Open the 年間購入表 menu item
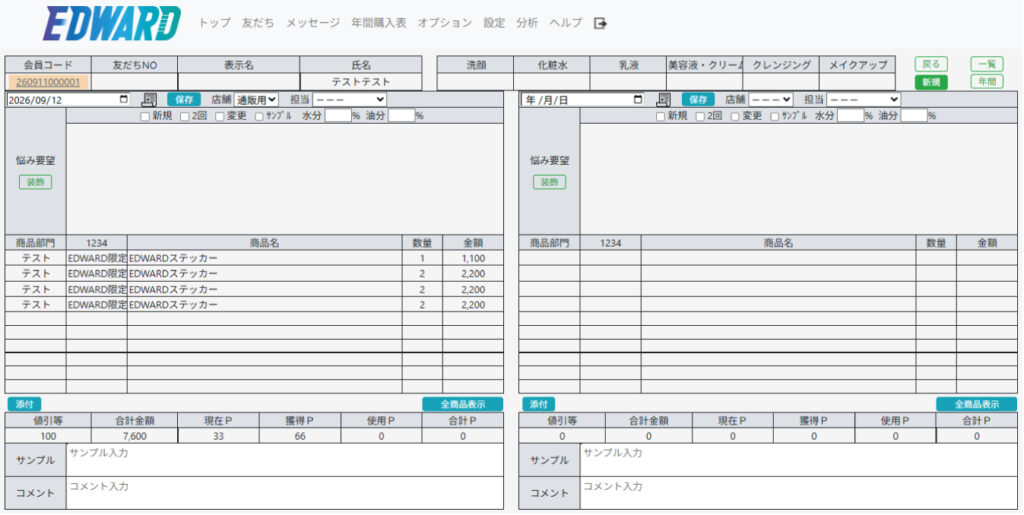 click(x=379, y=23)
